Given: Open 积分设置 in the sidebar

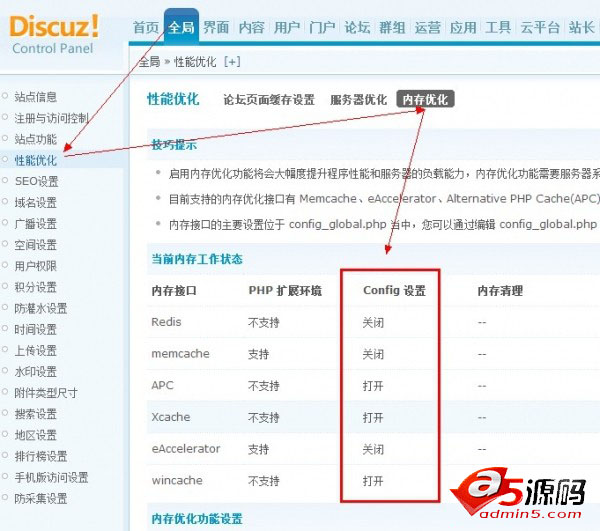Looking at the screenshot, I should point(36,287).
